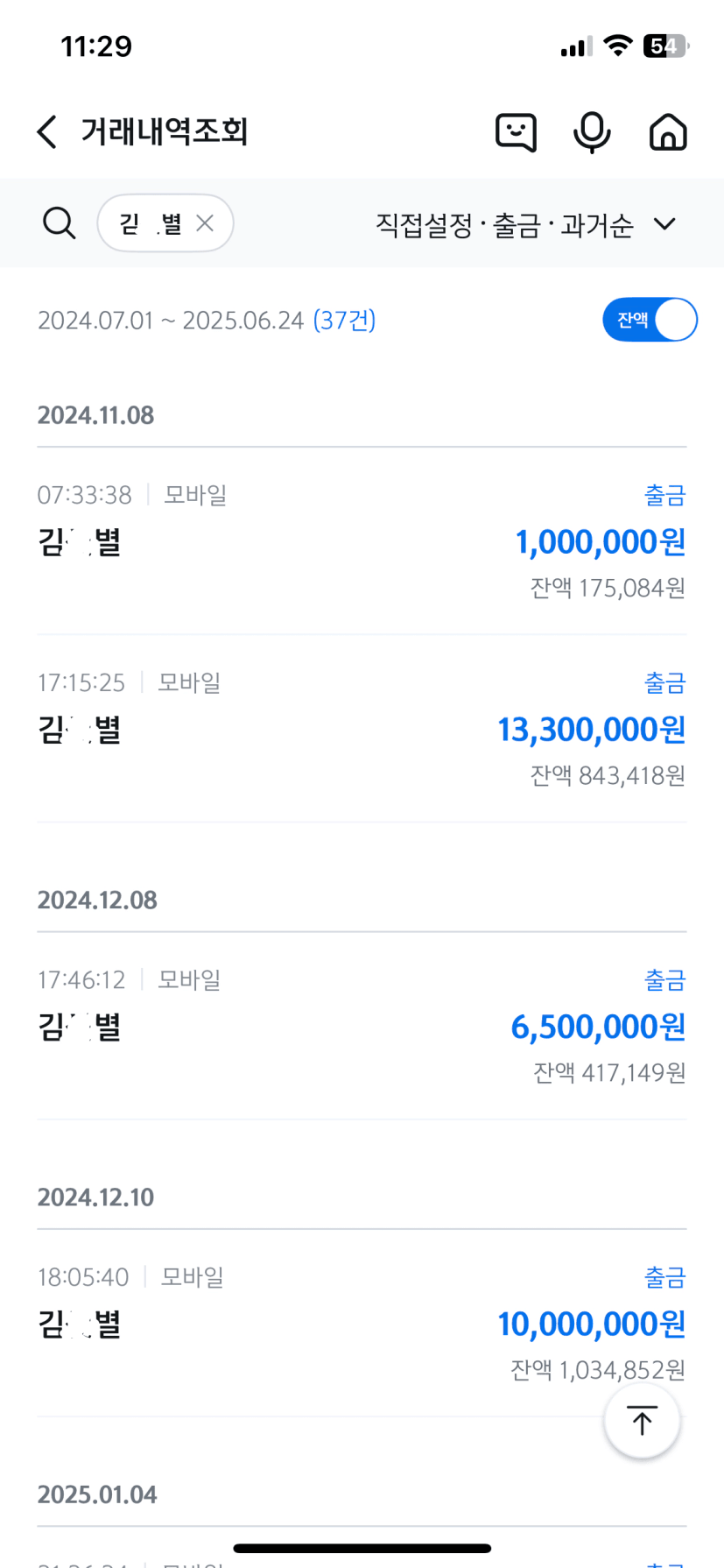Viewport: 724px width, 1568px height.
Task: Tap the microphone voice icon
Action: tap(592, 132)
